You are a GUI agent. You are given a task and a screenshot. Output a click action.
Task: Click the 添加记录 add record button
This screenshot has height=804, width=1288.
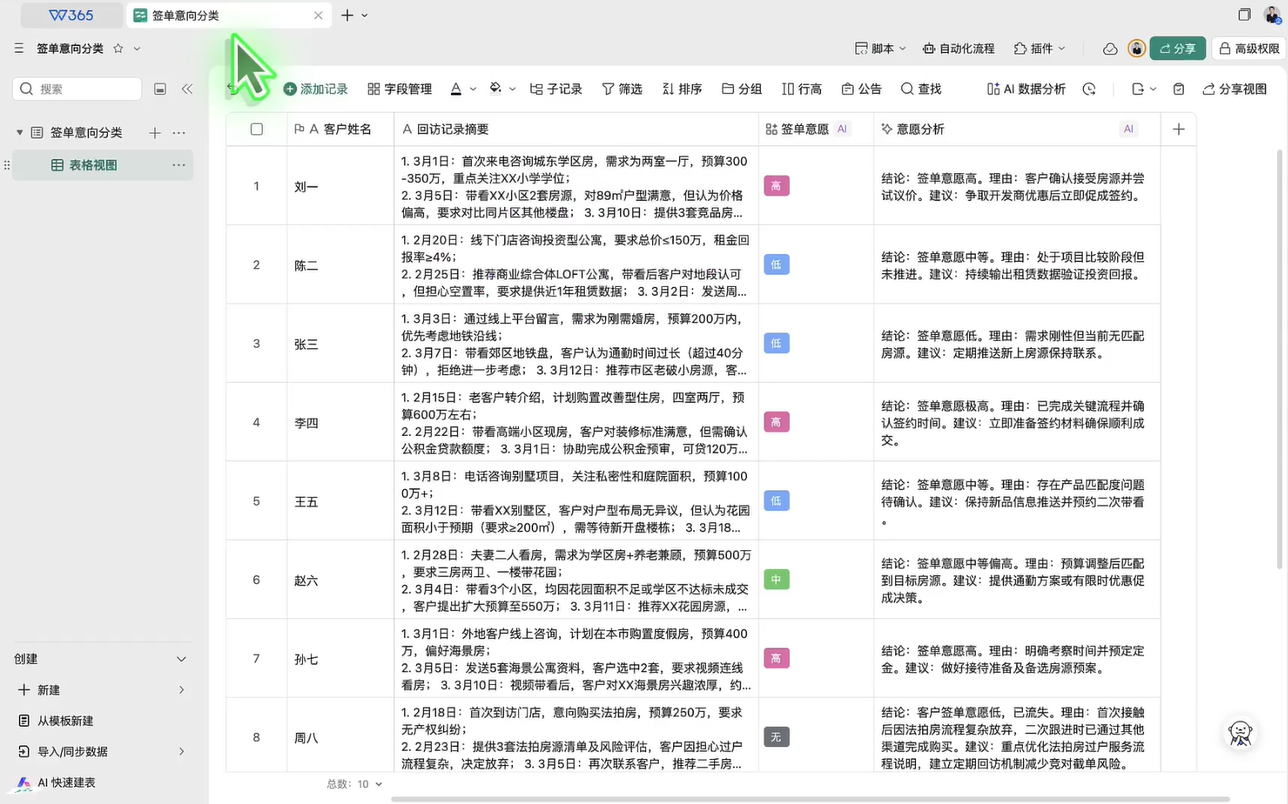click(315, 89)
